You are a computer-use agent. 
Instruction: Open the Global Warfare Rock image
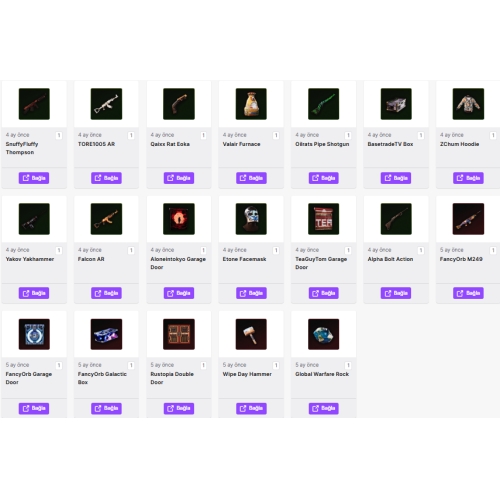point(323,334)
